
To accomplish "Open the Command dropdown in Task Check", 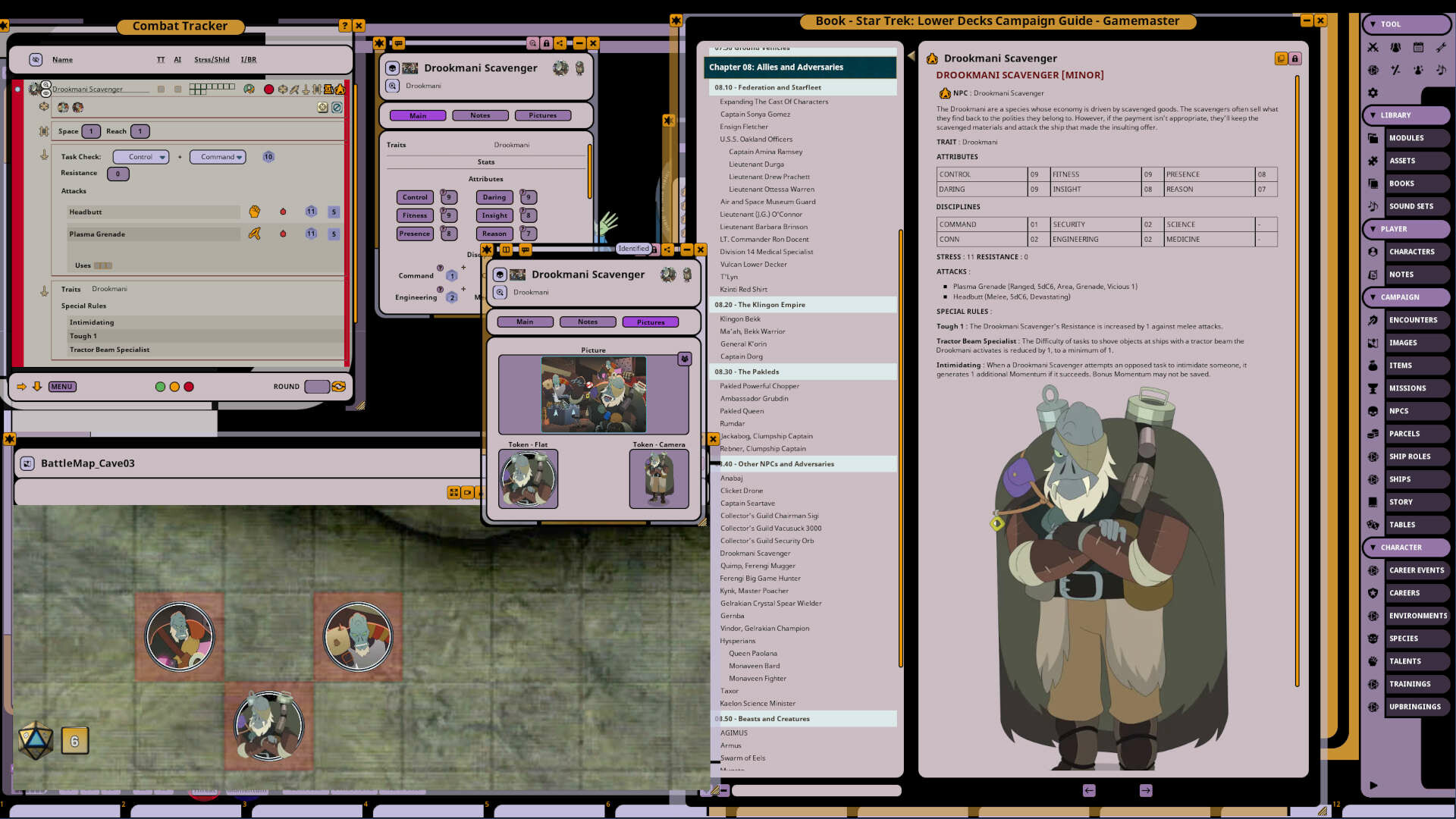I will point(218,157).
